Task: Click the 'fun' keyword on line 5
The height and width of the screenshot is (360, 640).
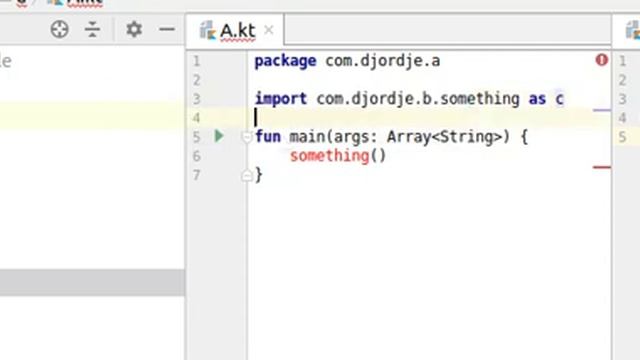Action: 268,136
